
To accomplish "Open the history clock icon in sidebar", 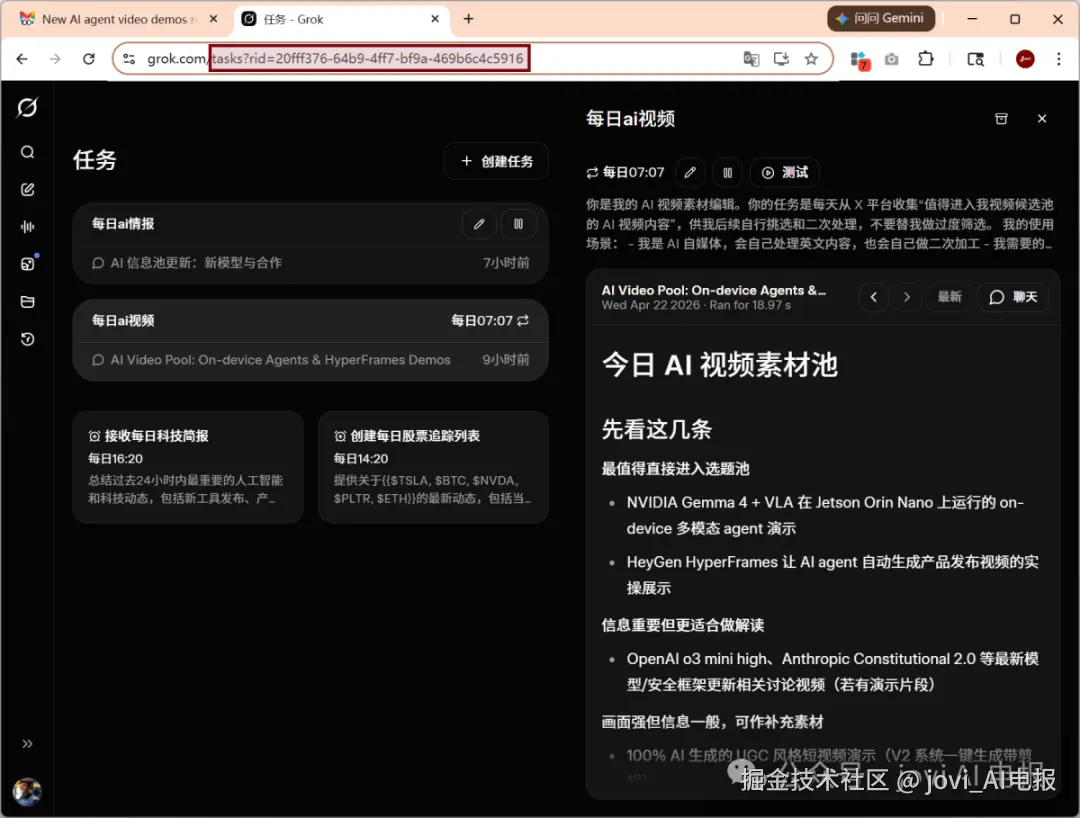I will coord(28,339).
